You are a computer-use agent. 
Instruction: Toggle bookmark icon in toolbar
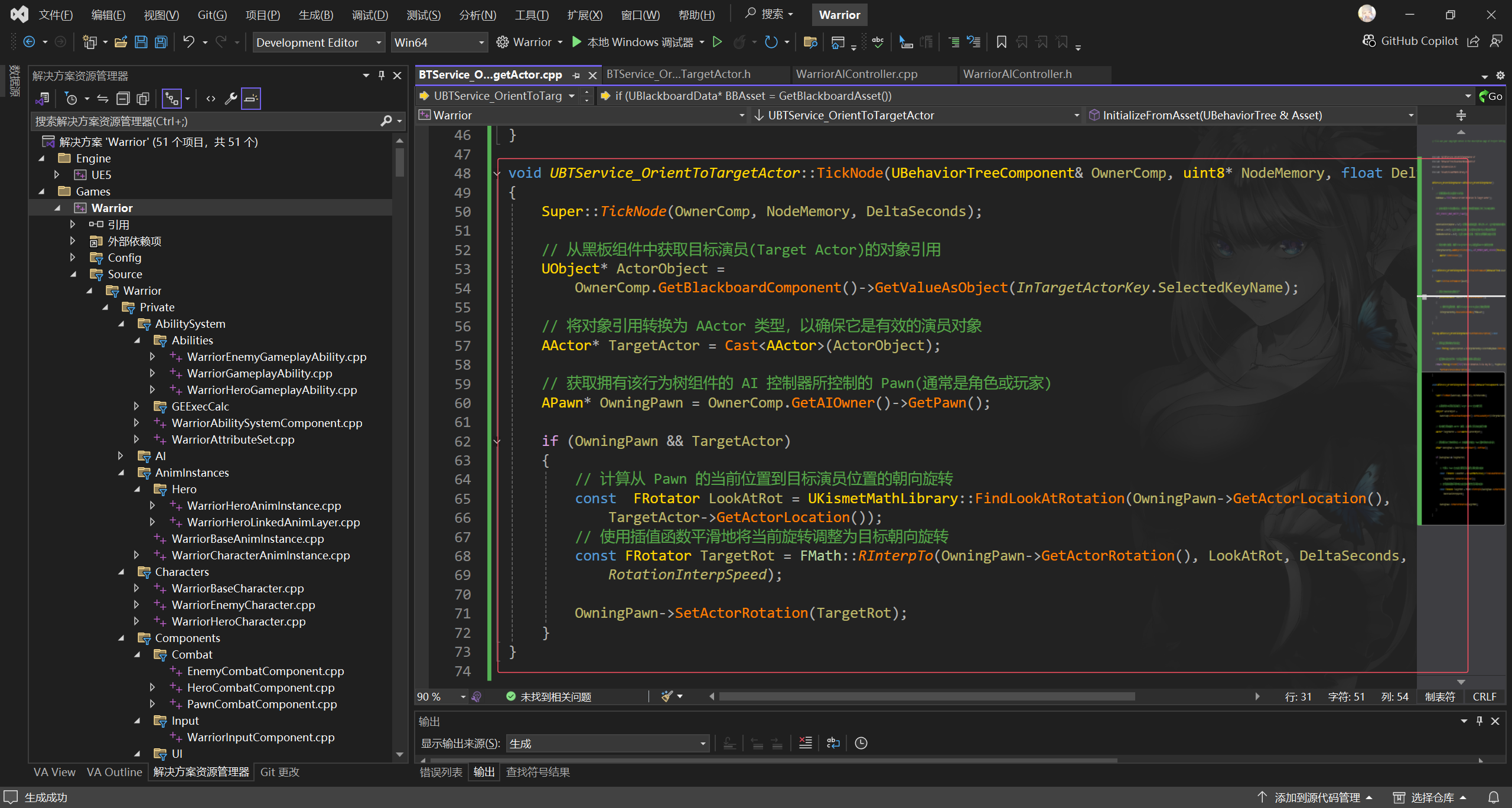[1001, 42]
